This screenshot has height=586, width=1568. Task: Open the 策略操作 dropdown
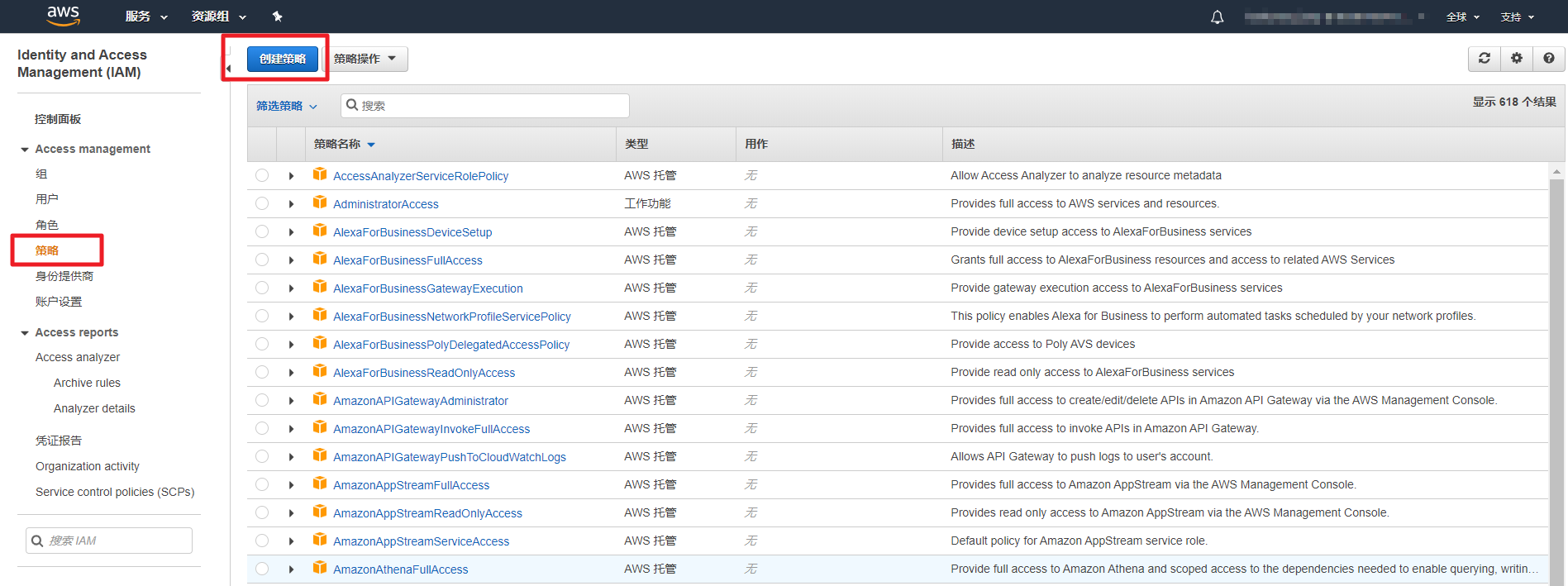click(365, 59)
